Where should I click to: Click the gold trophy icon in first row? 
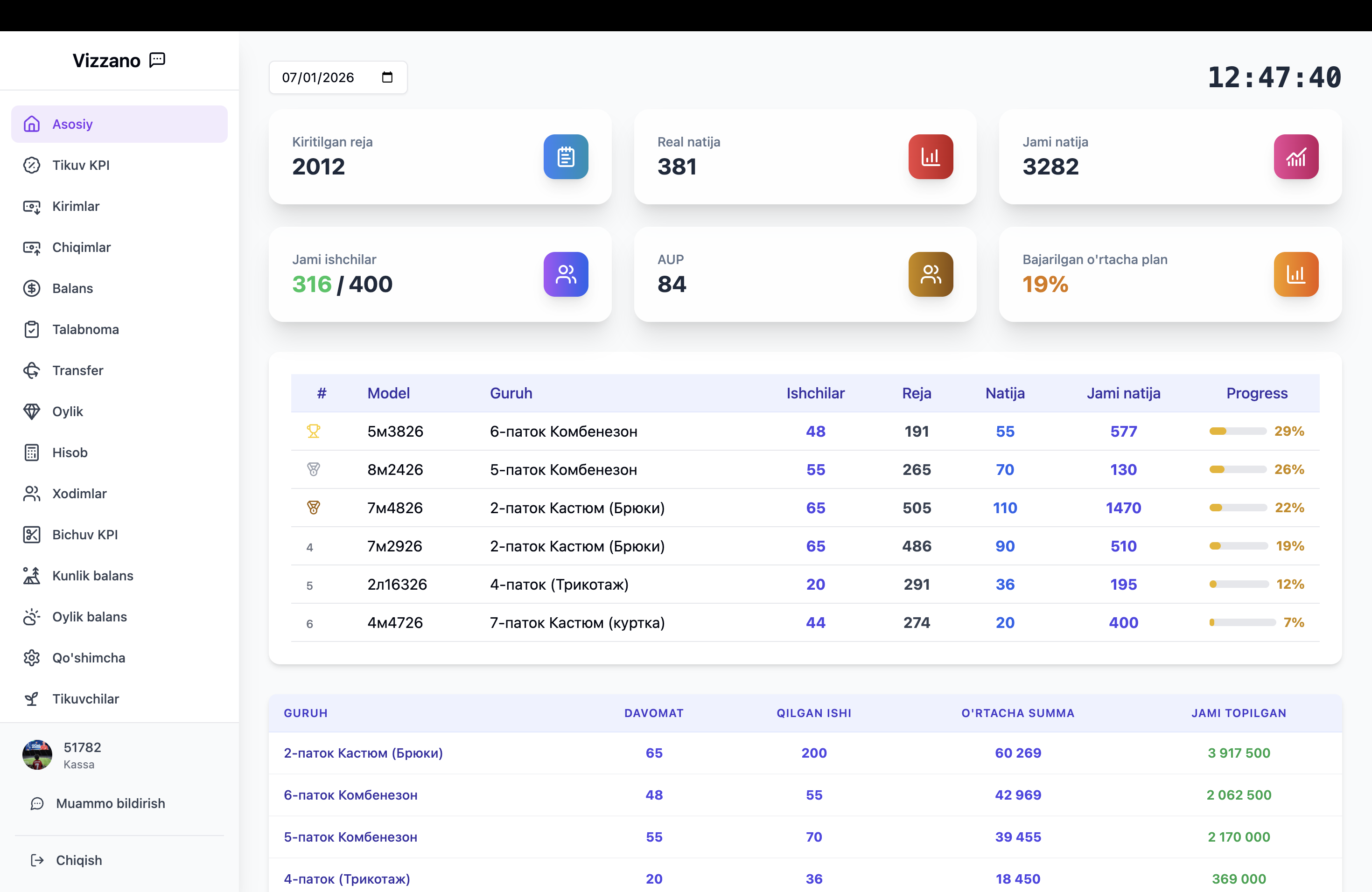(x=313, y=431)
